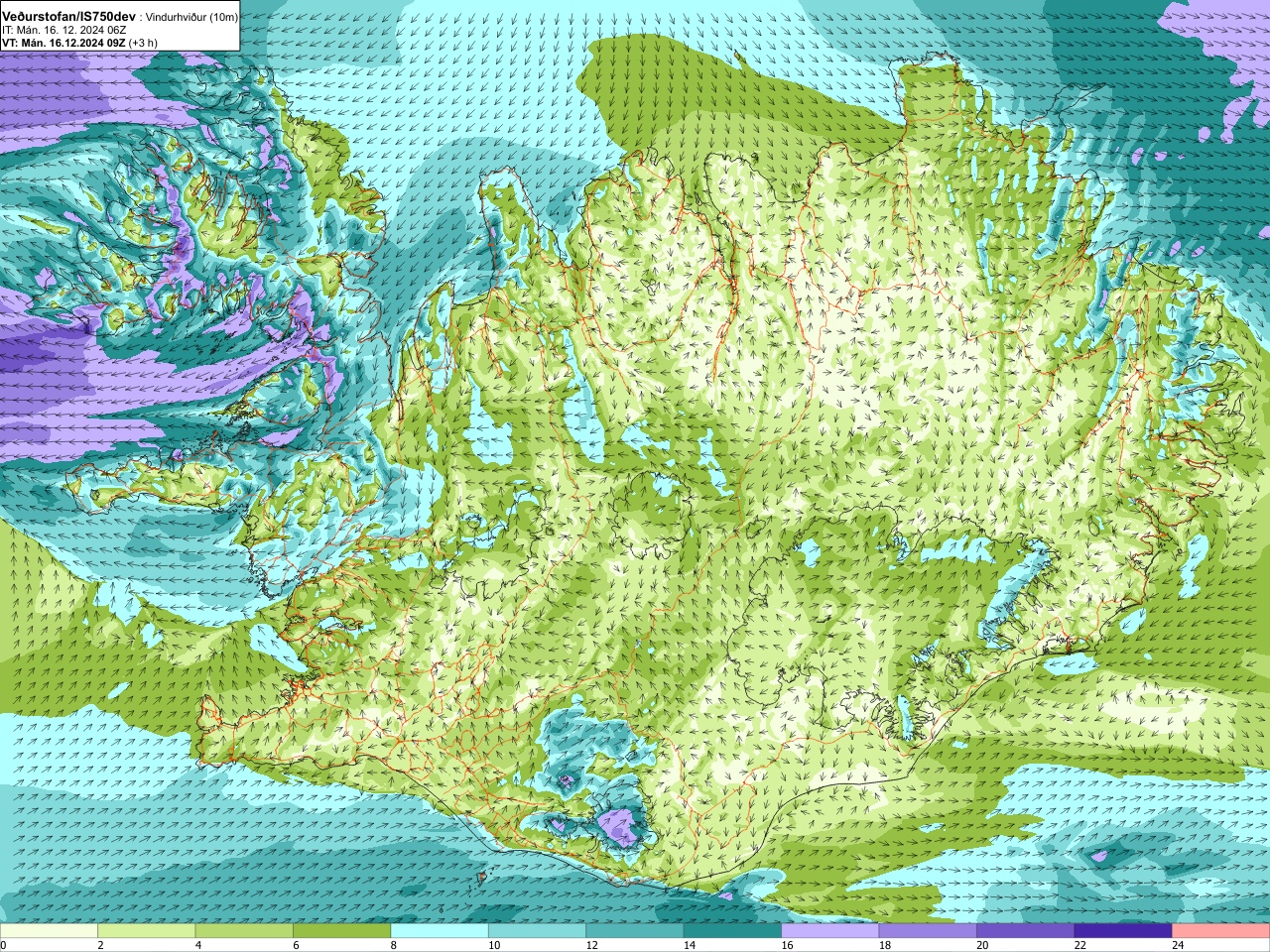Click the VT: Mán. 16.12.2024 09Z line
Image resolution: width=1270 pixels, height=952 pixels.
(63, 43)
